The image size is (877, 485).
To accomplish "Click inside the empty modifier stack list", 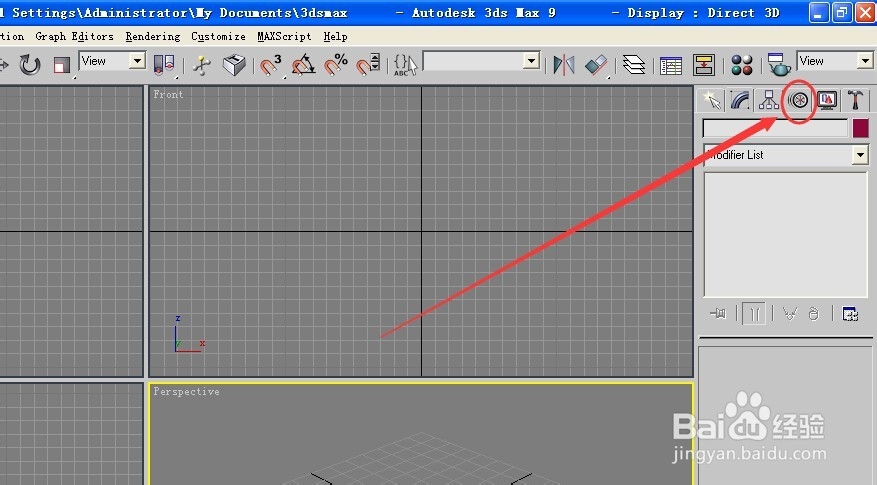I will (785, 234).
